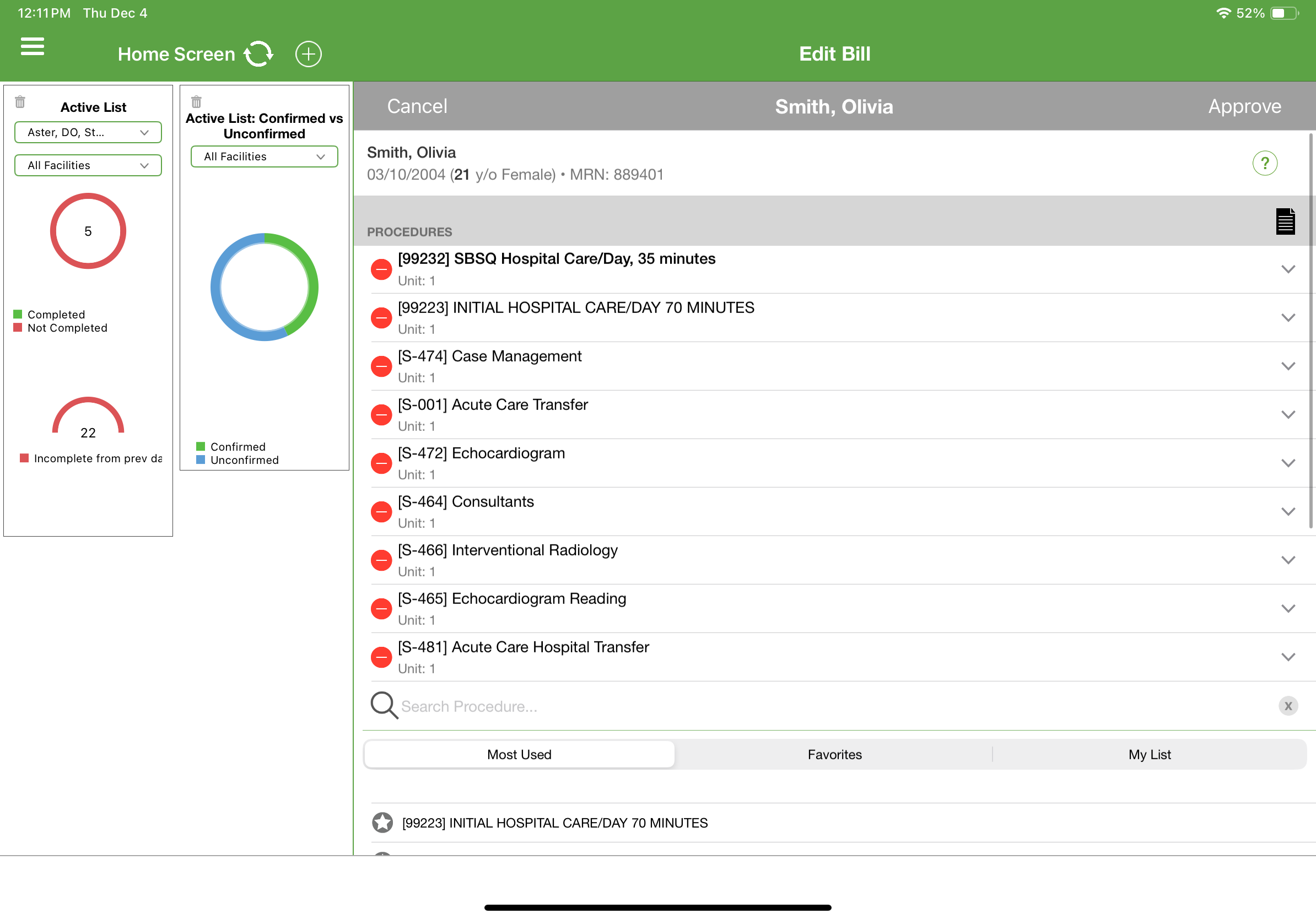Expand the 99232 SBSQ Hospital Care row
1316x919 pixels.
1288,269
